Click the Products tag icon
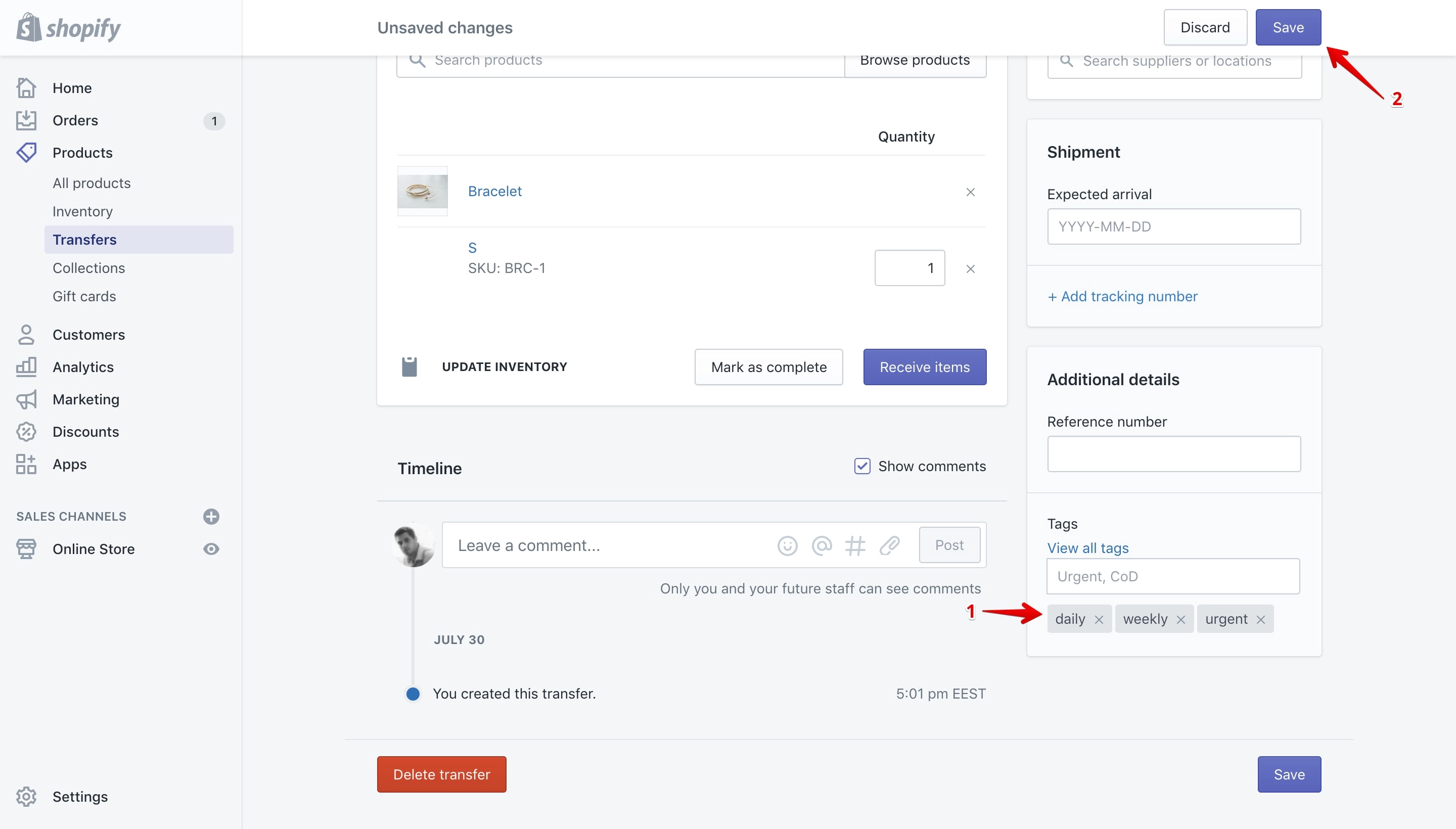This screenshot has width=1456, height=829. coord(26,153)
